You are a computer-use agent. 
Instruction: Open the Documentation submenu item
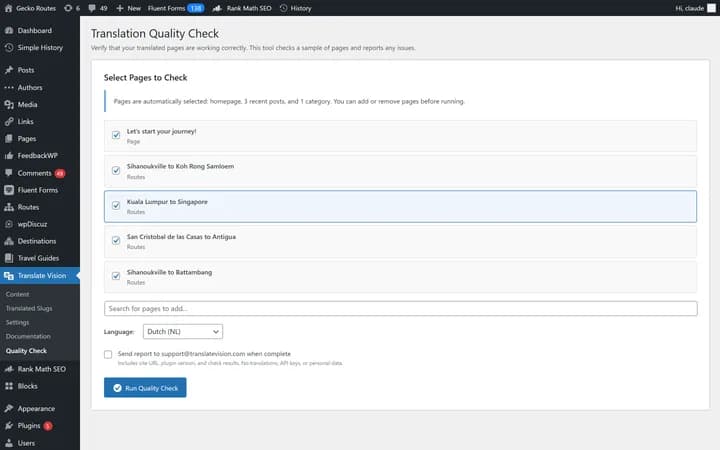pos(28,336)
